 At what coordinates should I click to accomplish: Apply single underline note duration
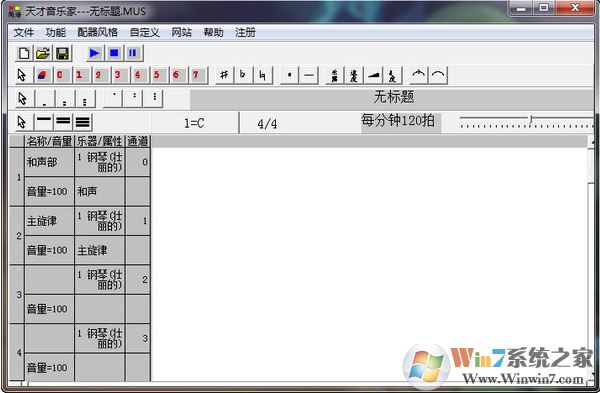(x=44, y=122)
